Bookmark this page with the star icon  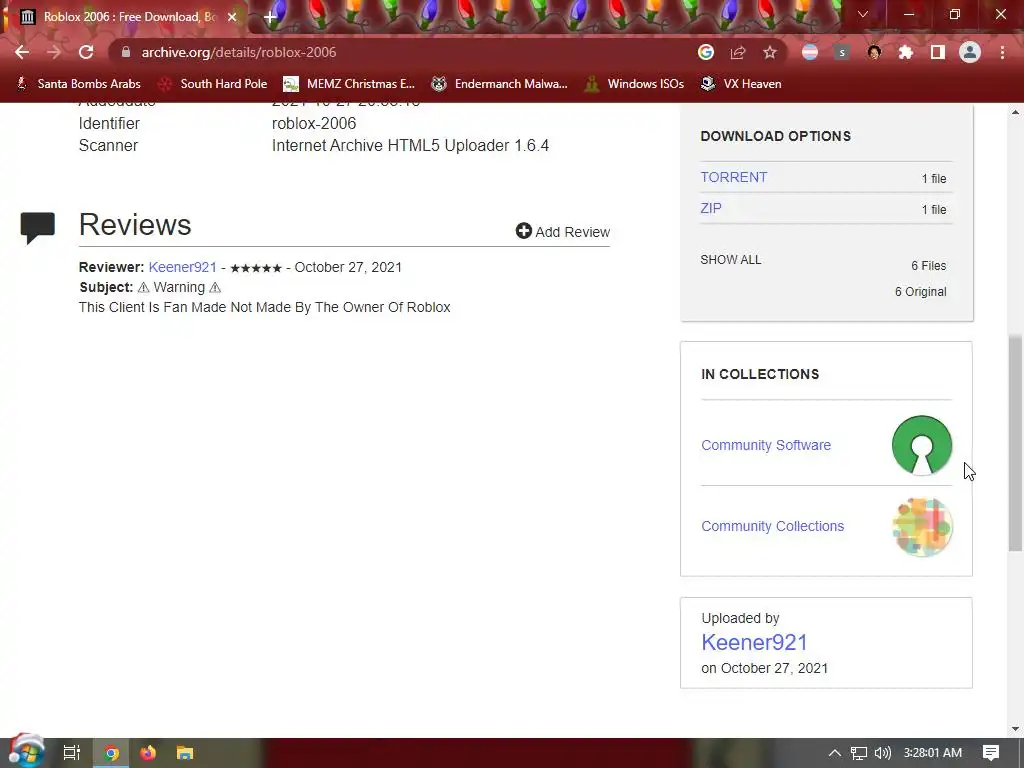[x=770, y=52]
